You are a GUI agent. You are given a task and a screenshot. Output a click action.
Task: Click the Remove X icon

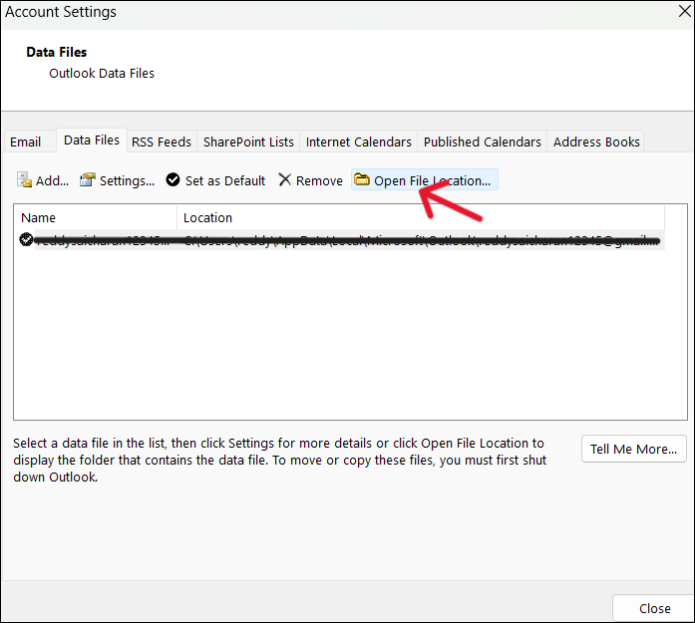(285, 180)
